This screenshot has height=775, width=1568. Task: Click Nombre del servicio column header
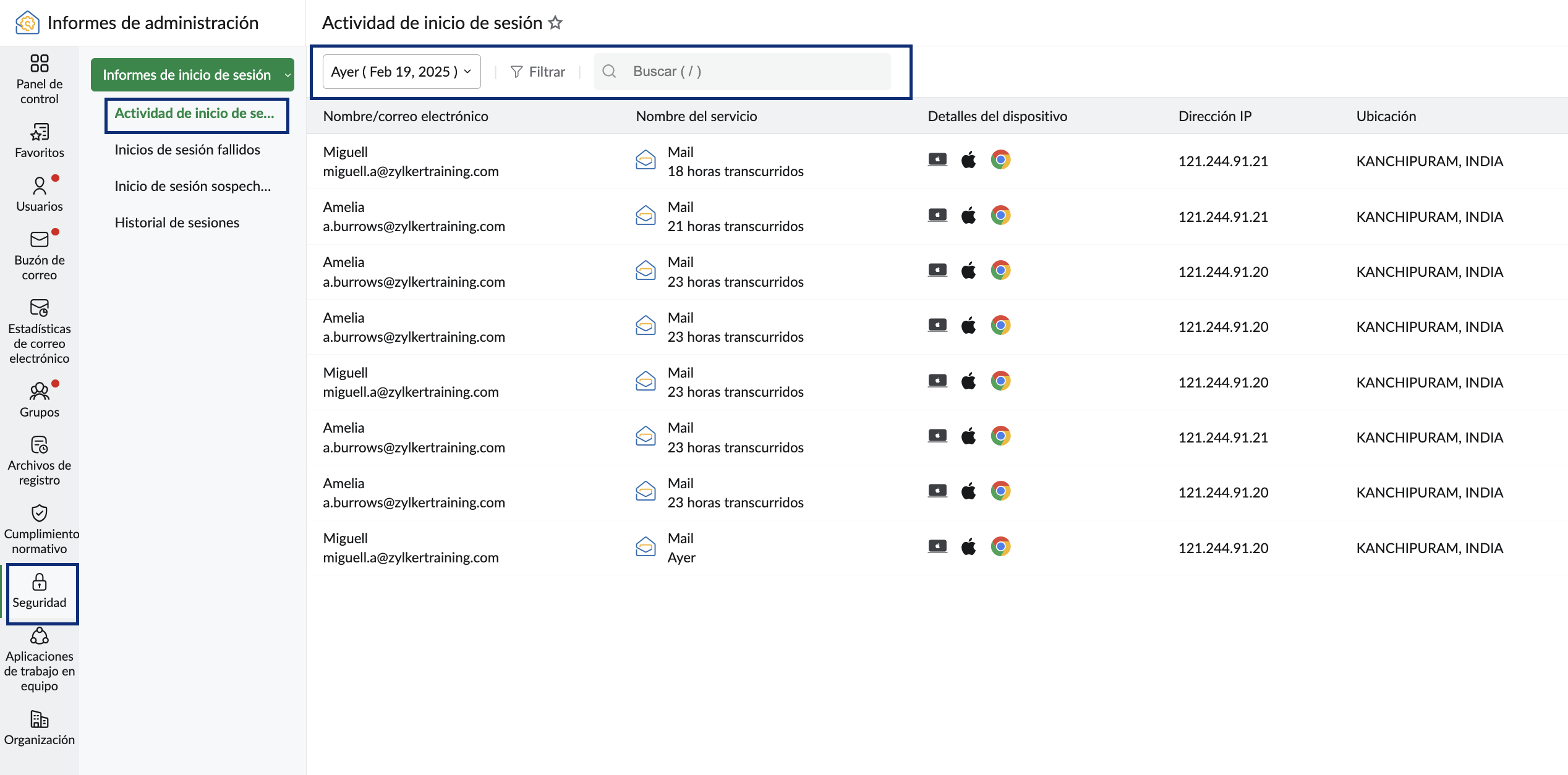point(696,116)
